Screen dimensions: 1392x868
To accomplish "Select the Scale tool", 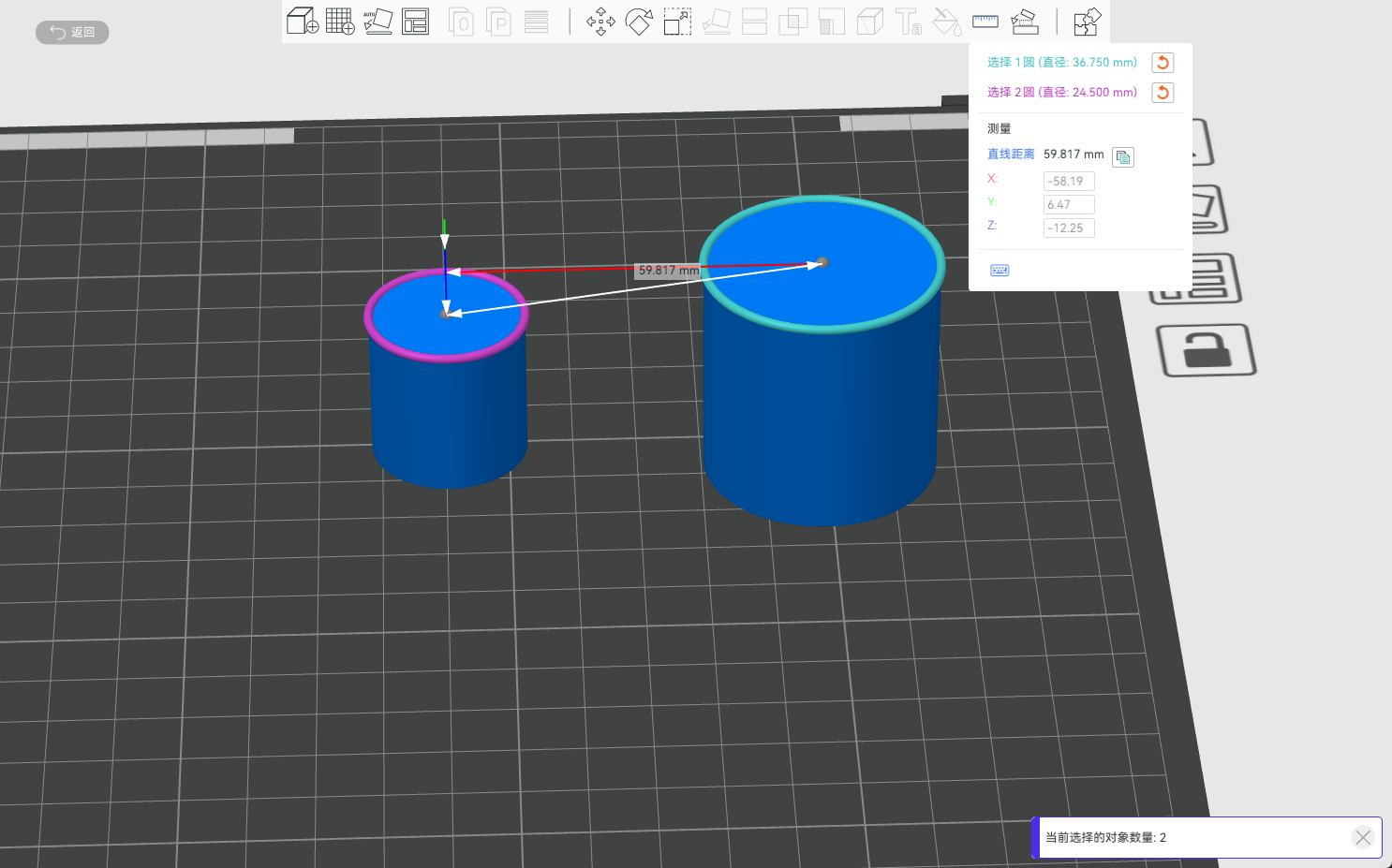I will (677, 22).
